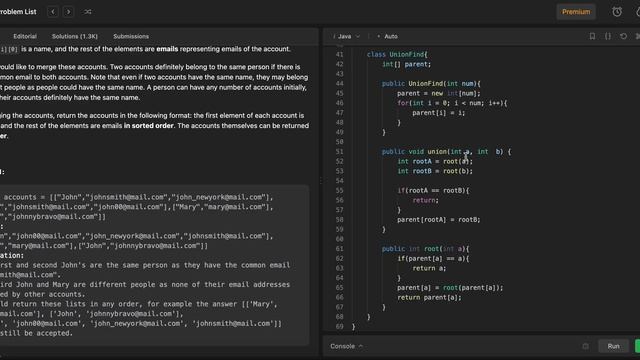Click 'return parent[a];' line
The width and height of the screenshot is (640, 360).
pyautogui.click(x=429, y=298)
